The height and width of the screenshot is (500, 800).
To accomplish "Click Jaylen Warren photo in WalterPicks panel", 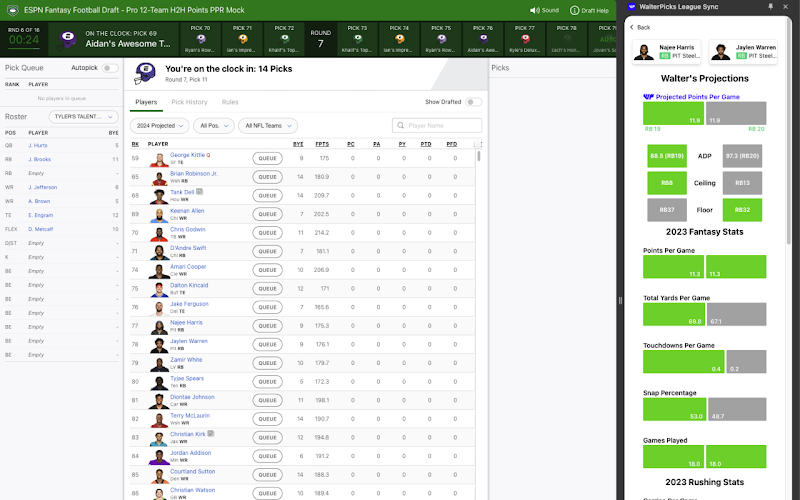I will click(x=720, y=52).
